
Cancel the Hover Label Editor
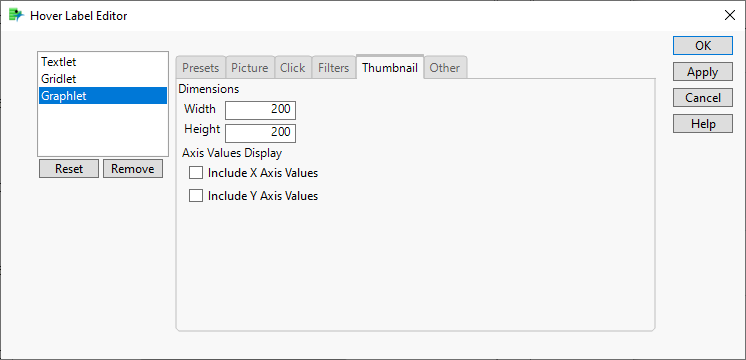[703, 98]
